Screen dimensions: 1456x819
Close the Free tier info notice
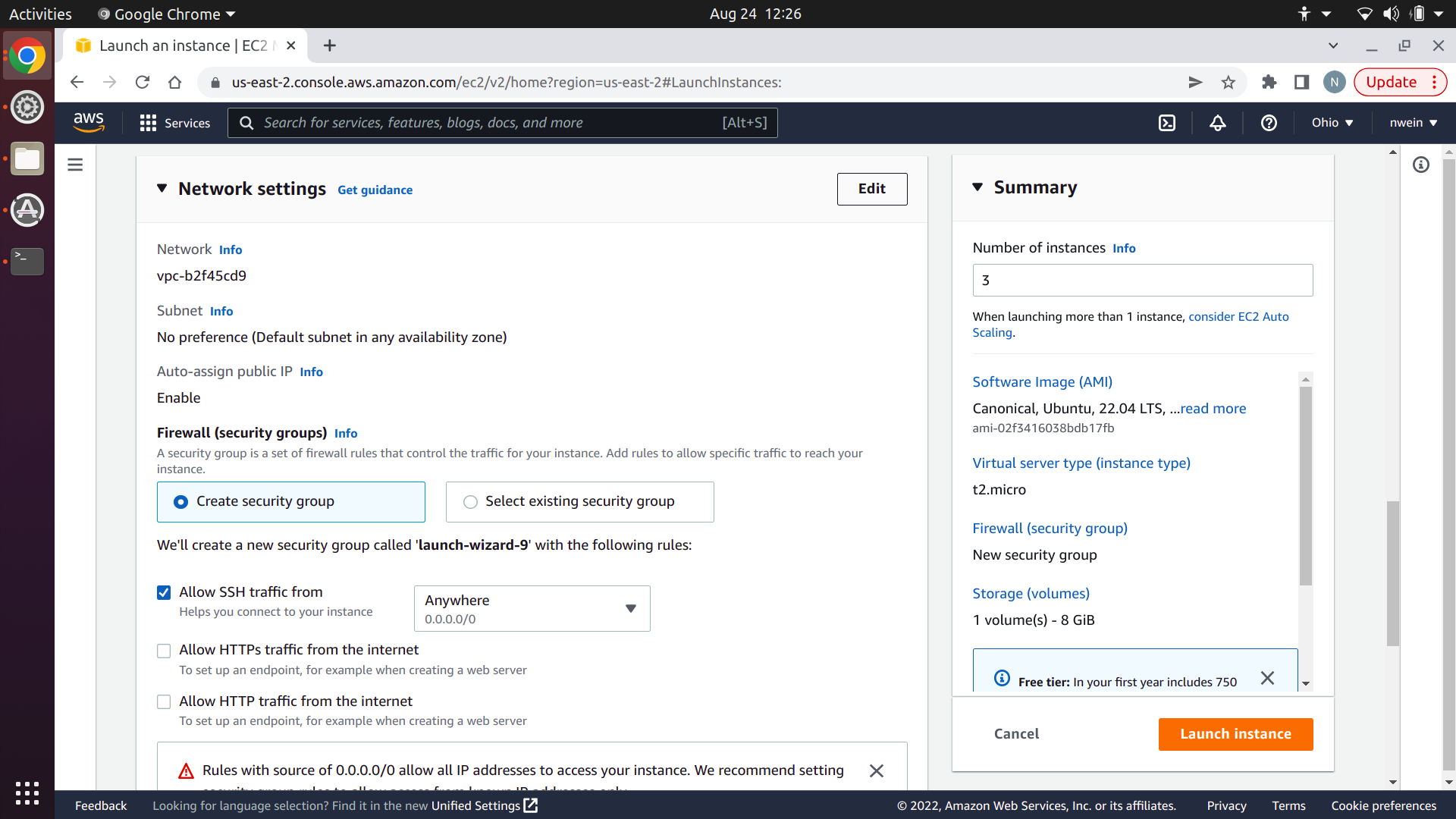pos(1267,678)
